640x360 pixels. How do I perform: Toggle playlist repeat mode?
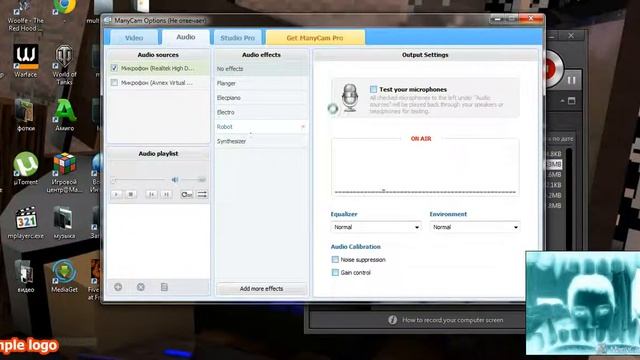coord(187,194)
